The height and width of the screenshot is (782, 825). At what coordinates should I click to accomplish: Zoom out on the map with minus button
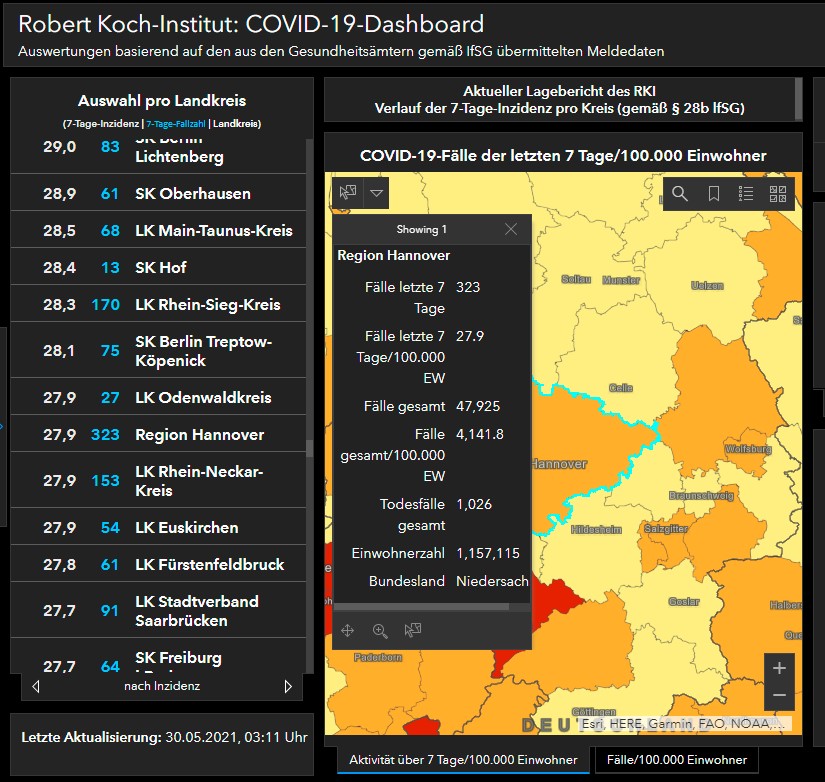[779, 695]
